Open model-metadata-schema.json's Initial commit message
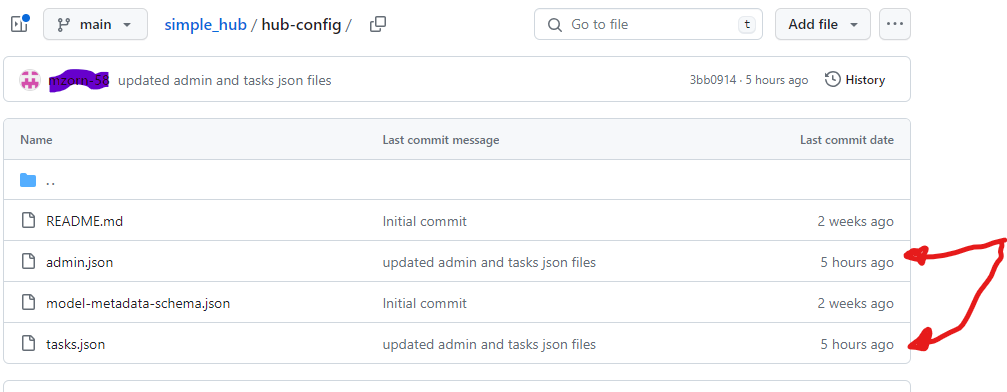The width and height of the screenshot is (1007, 392). tap(425, 303)
